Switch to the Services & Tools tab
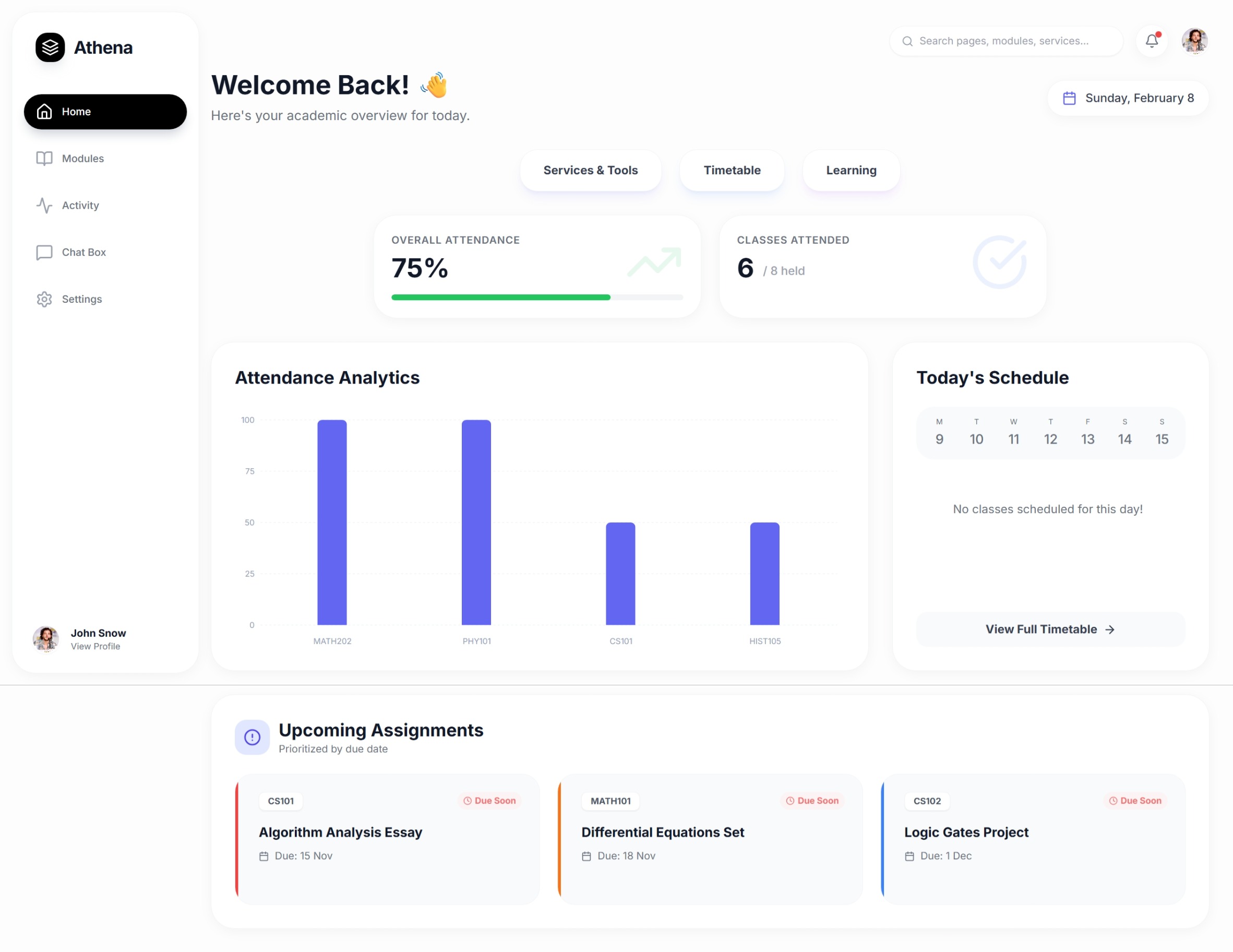1233x952 pixels. (x=590, y=171)
